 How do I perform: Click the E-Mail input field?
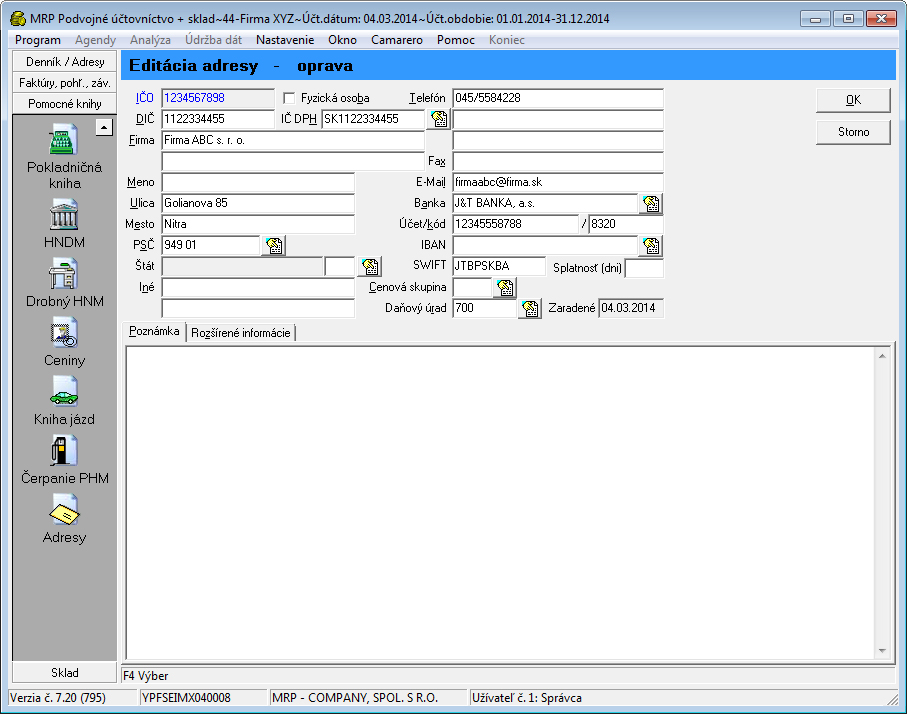(557, 183)
